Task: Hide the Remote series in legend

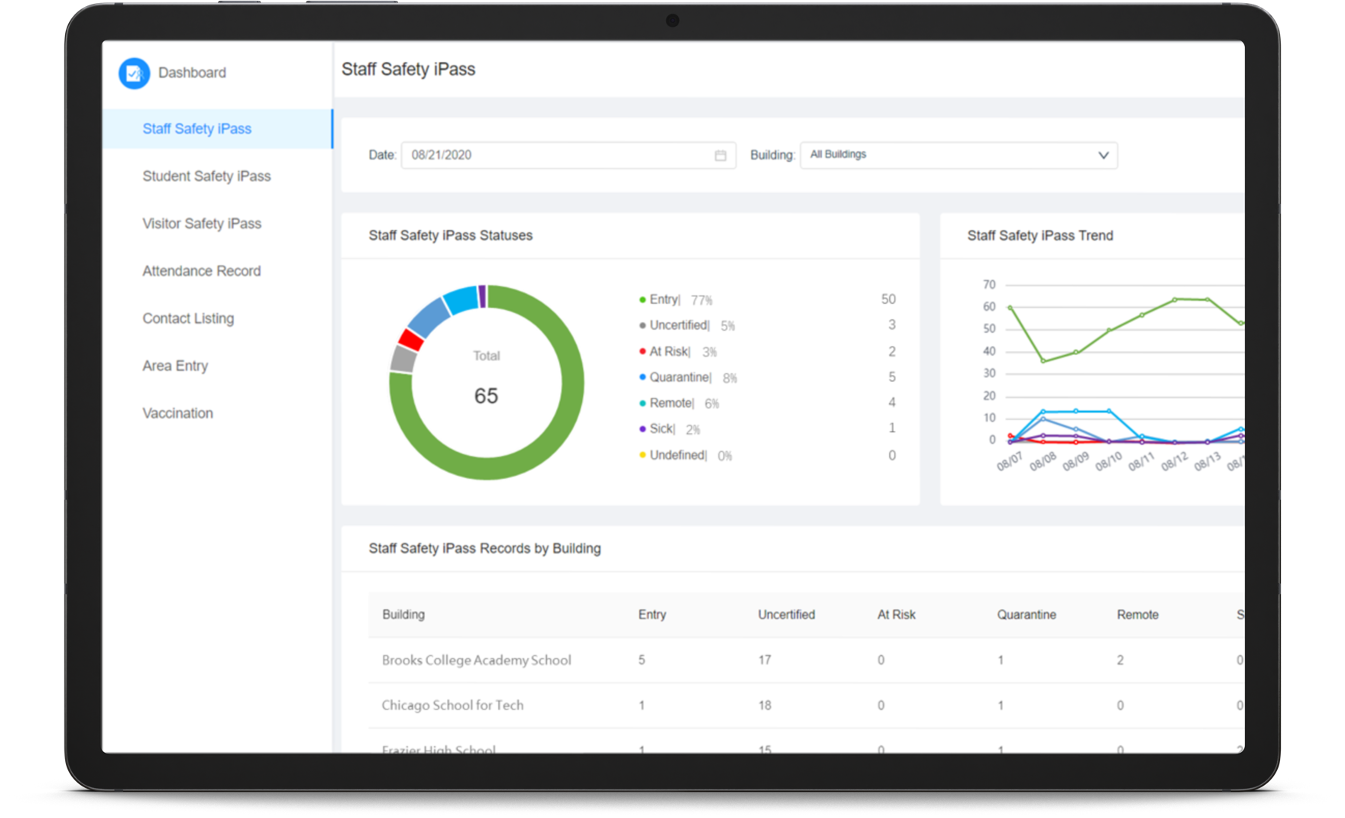Action: (670, 404)
